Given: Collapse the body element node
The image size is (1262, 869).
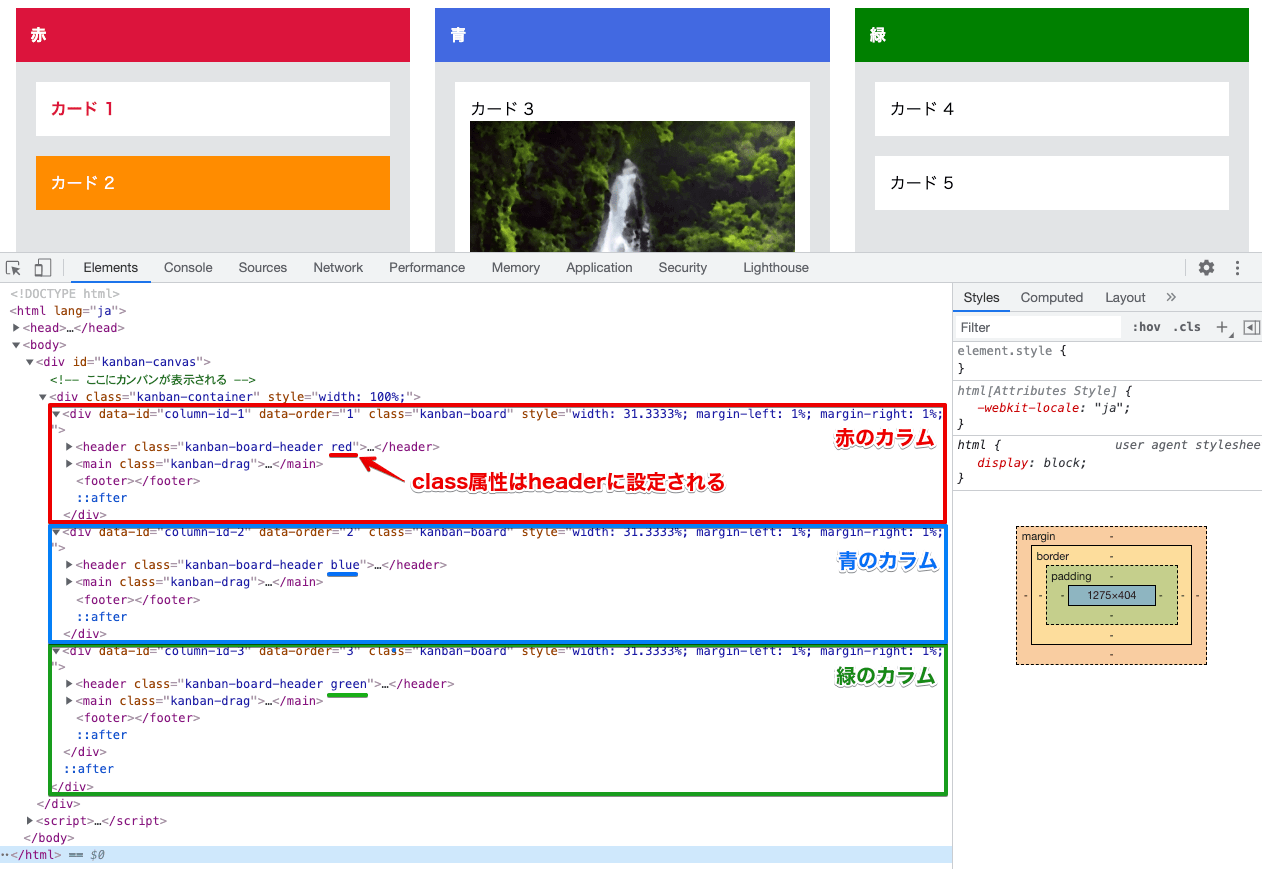Looking at the screenshot, I should (17, 345).
